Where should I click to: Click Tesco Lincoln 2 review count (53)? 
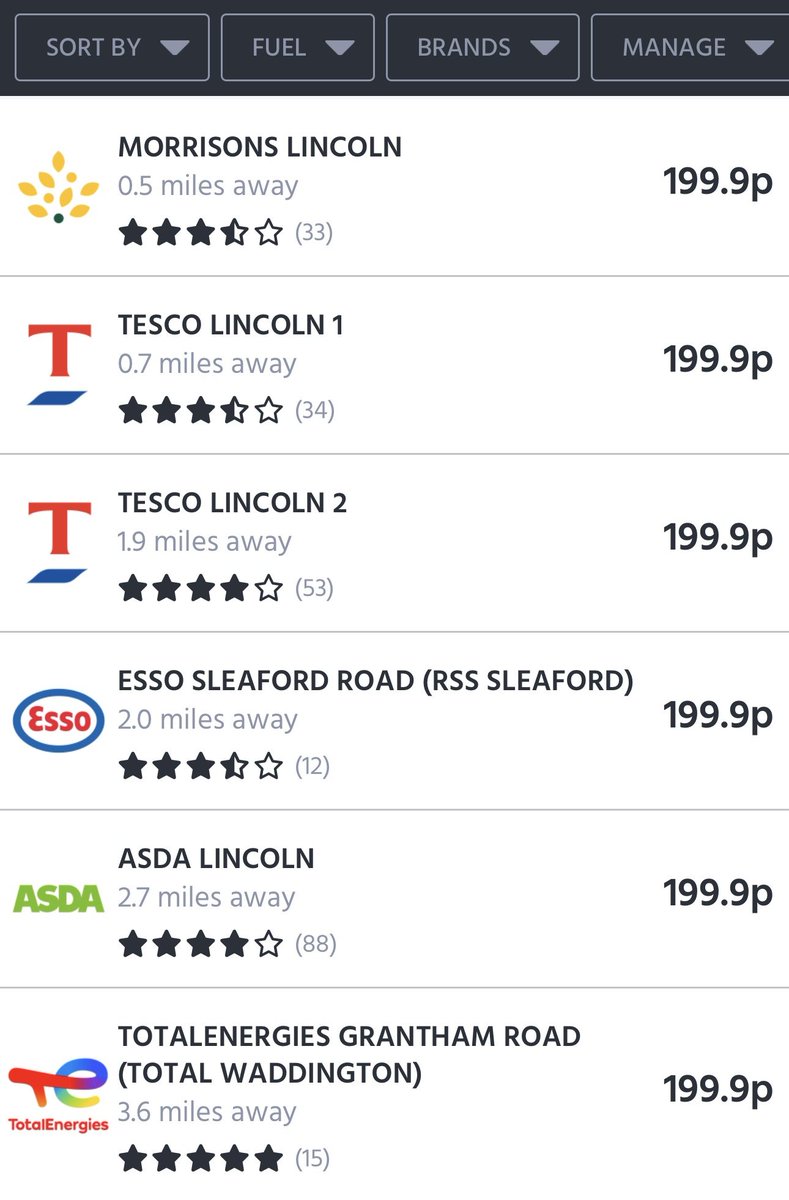pos(314,588)
